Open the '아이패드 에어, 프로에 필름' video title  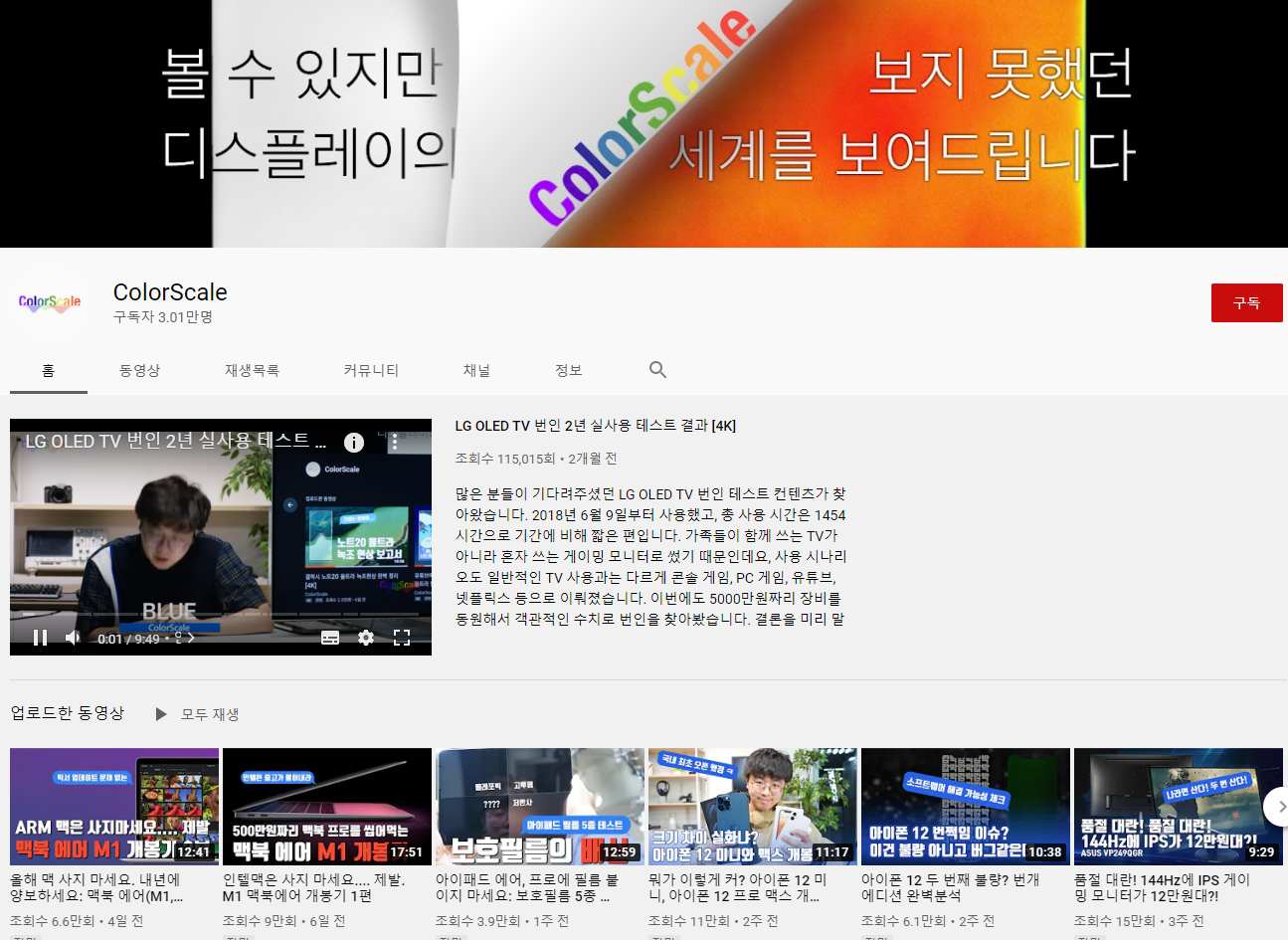527,888
